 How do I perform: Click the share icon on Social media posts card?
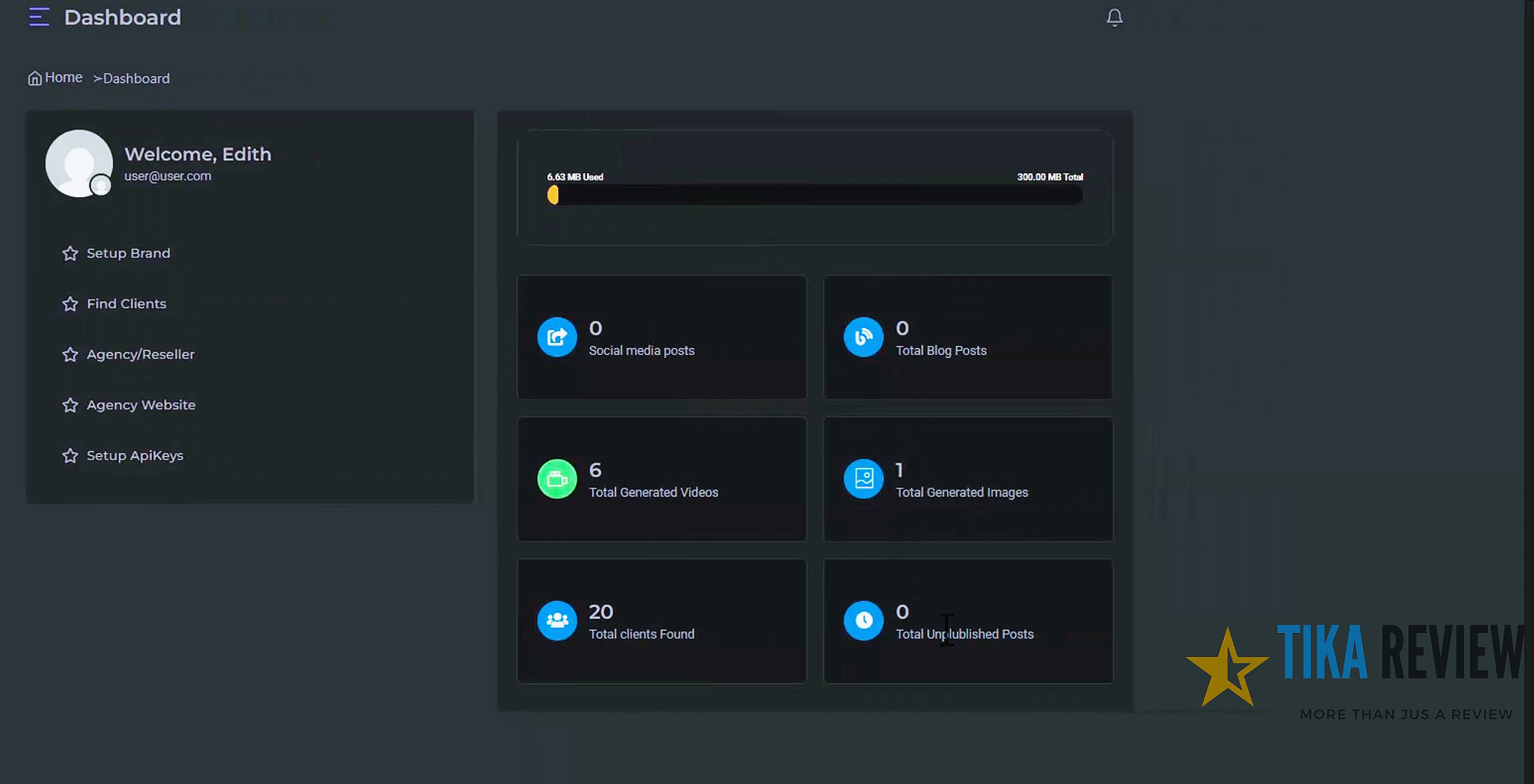coord(556,337)
